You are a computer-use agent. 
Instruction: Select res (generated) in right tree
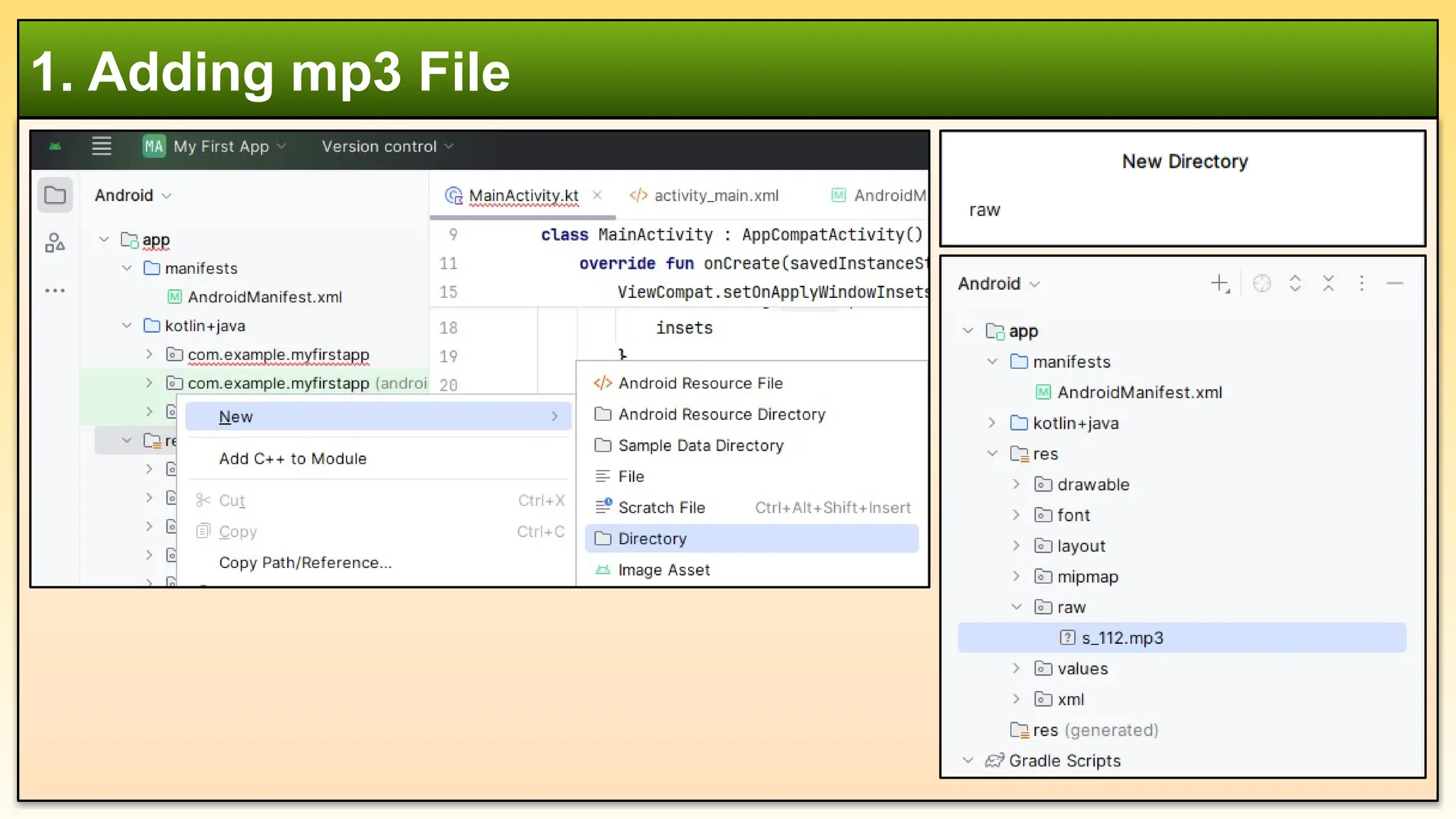click(1095, 730)
